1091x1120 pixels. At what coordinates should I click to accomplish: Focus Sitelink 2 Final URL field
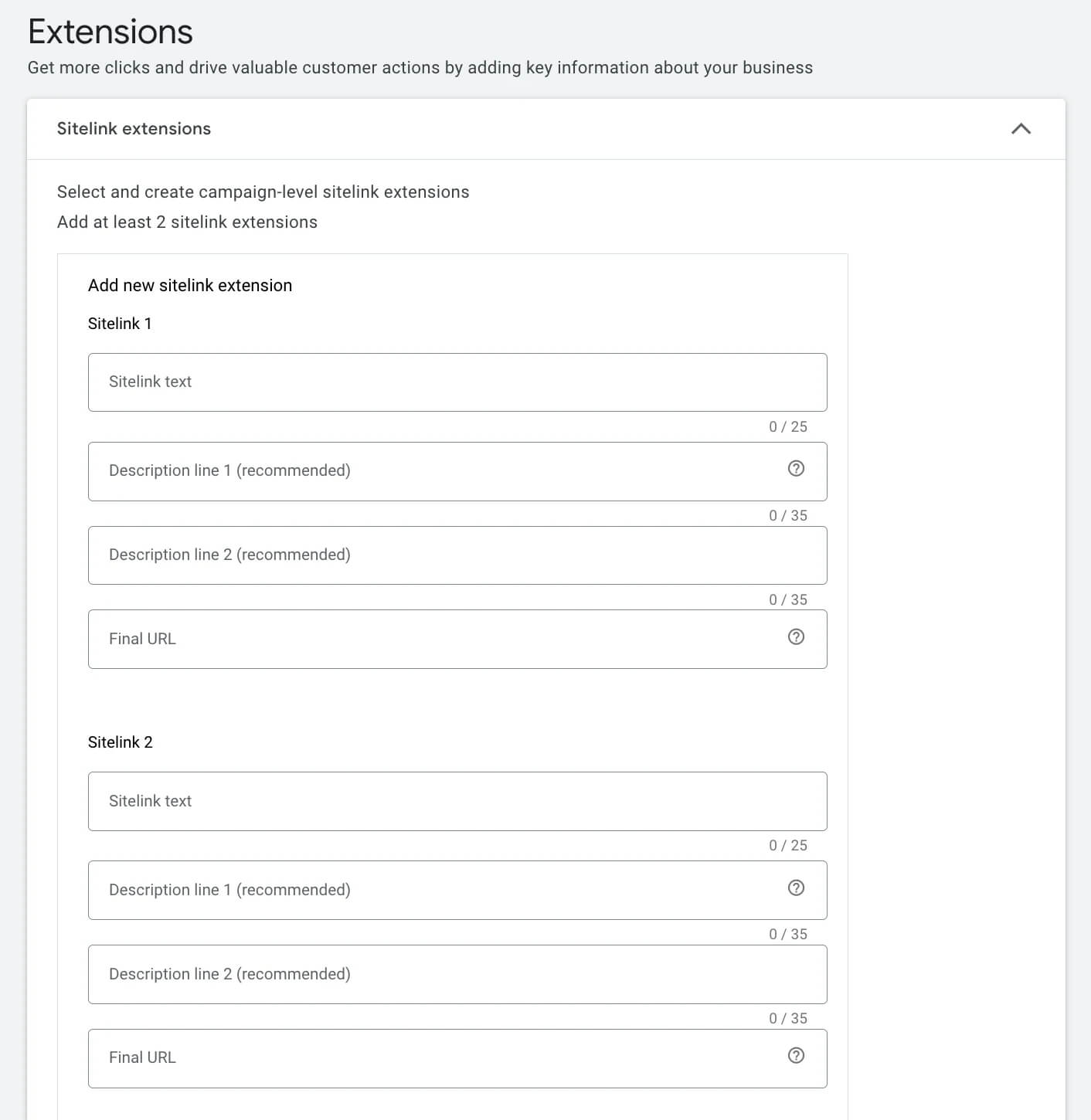pos(457,1058)
